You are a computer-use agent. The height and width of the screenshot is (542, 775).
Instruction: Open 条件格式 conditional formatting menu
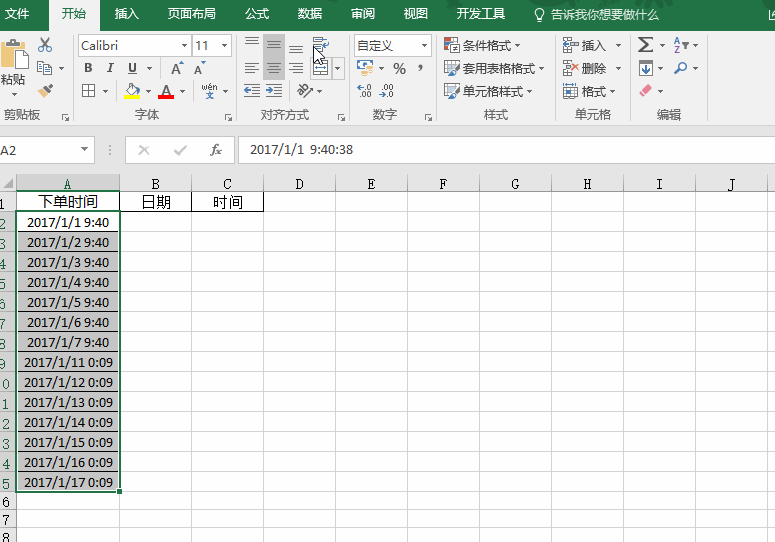click(482, 45)
